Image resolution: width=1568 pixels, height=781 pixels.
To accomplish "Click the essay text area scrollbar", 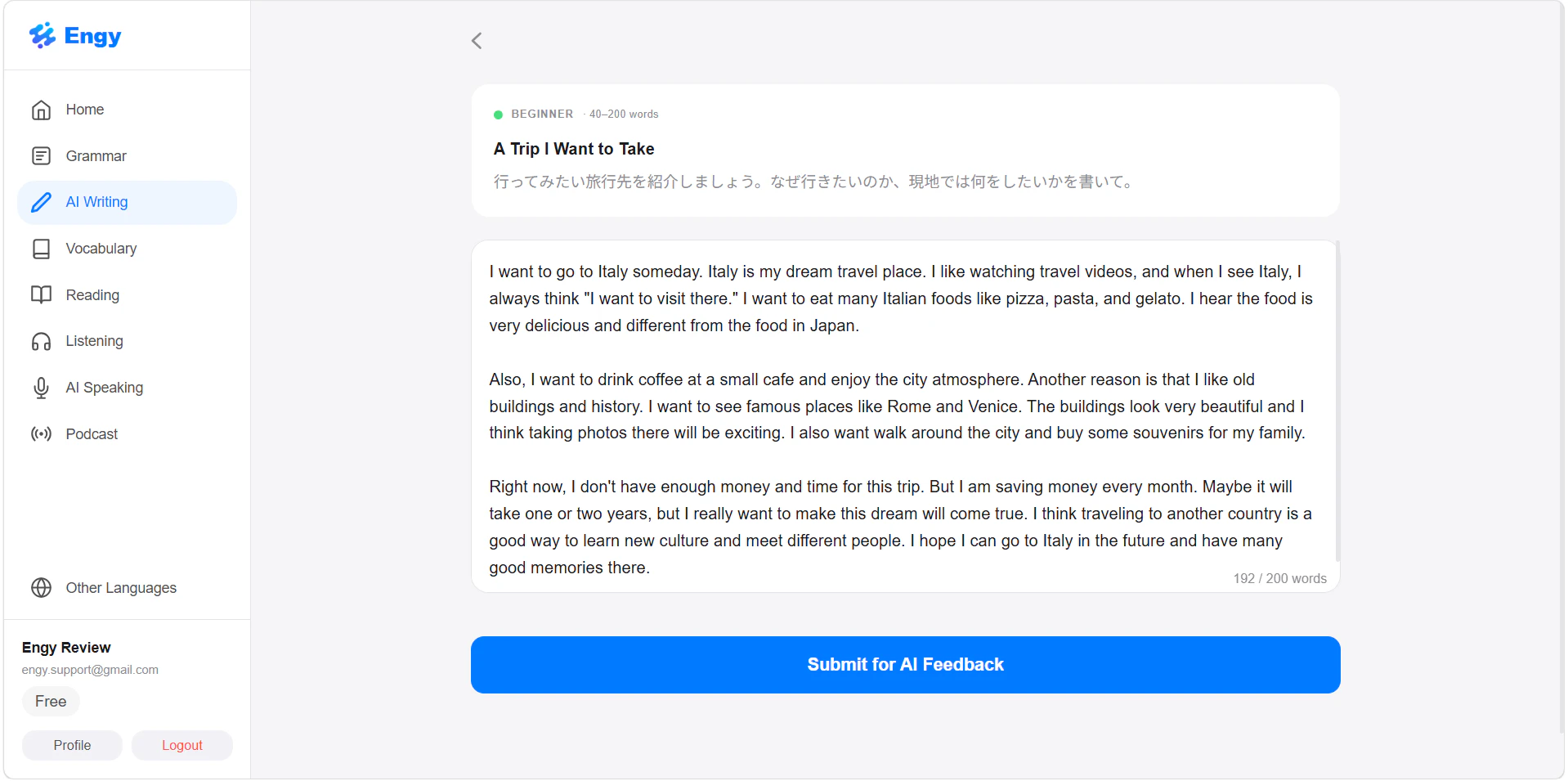I will 1337,401.
